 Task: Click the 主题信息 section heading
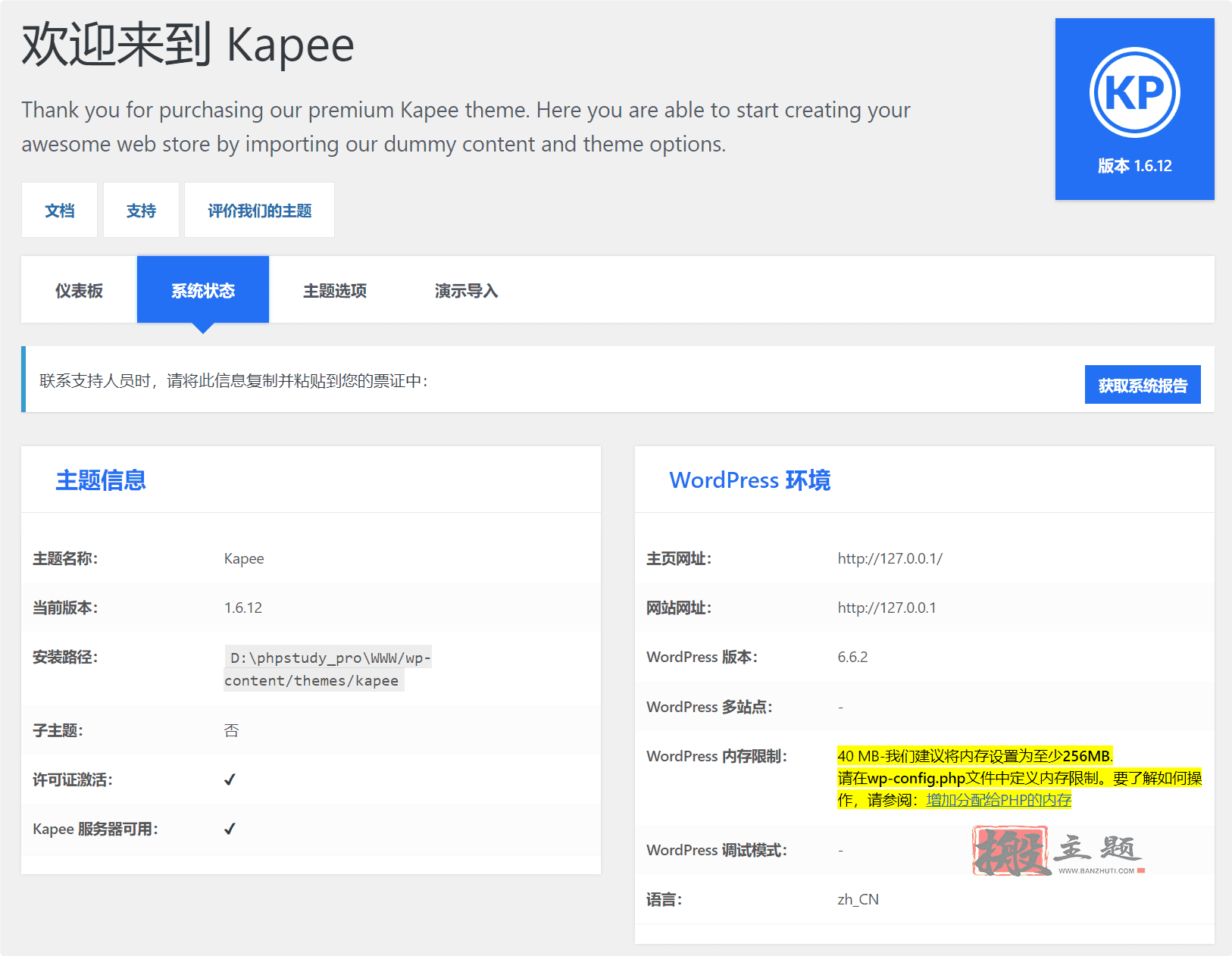click(101, 480)
